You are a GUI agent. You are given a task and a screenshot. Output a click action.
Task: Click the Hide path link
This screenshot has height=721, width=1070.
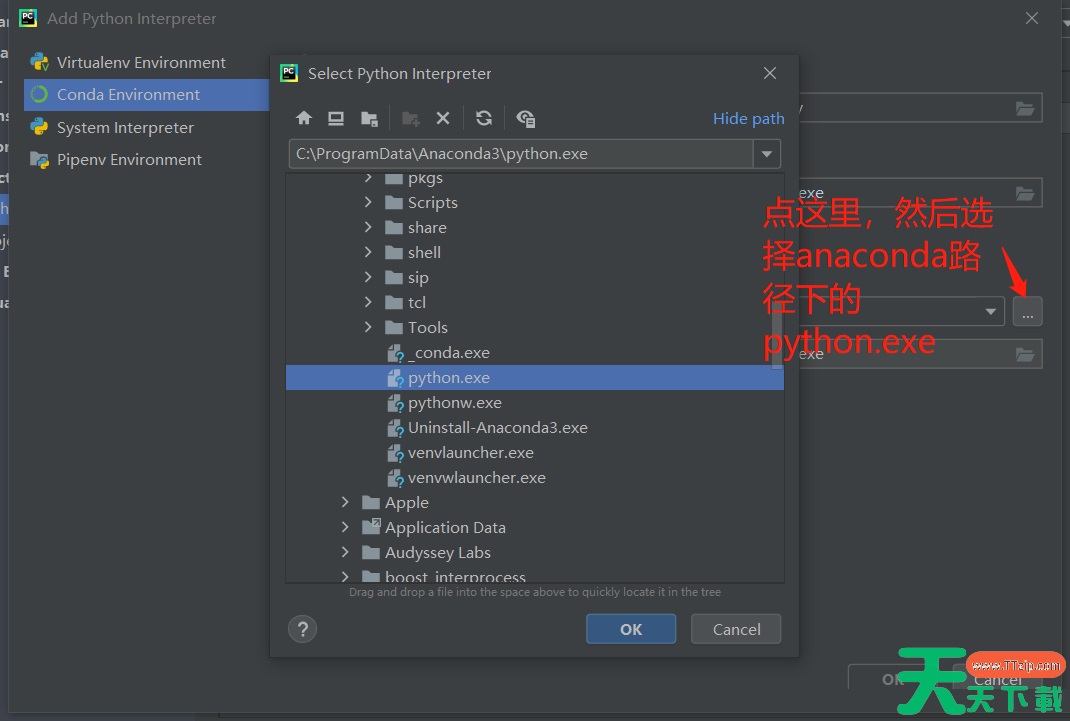[748, 118]
